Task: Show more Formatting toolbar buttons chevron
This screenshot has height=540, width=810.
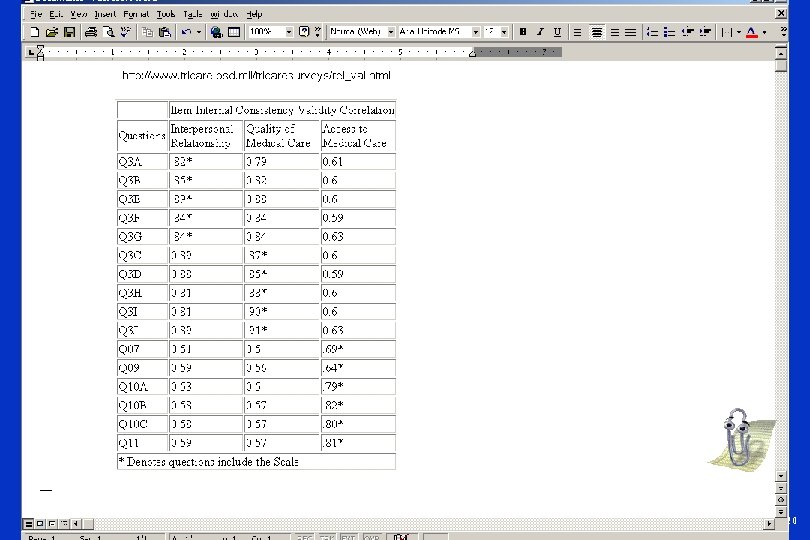Action: (x=784, y=32)
